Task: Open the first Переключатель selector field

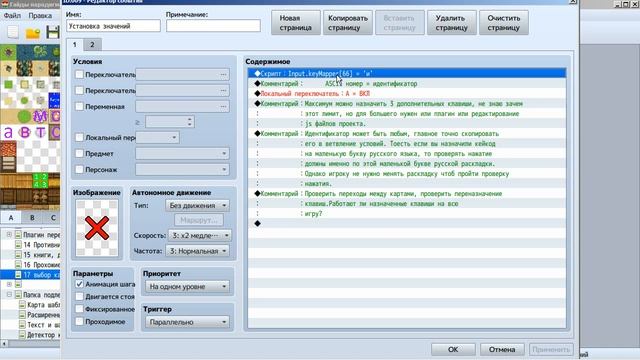Action: pos(182,75)
